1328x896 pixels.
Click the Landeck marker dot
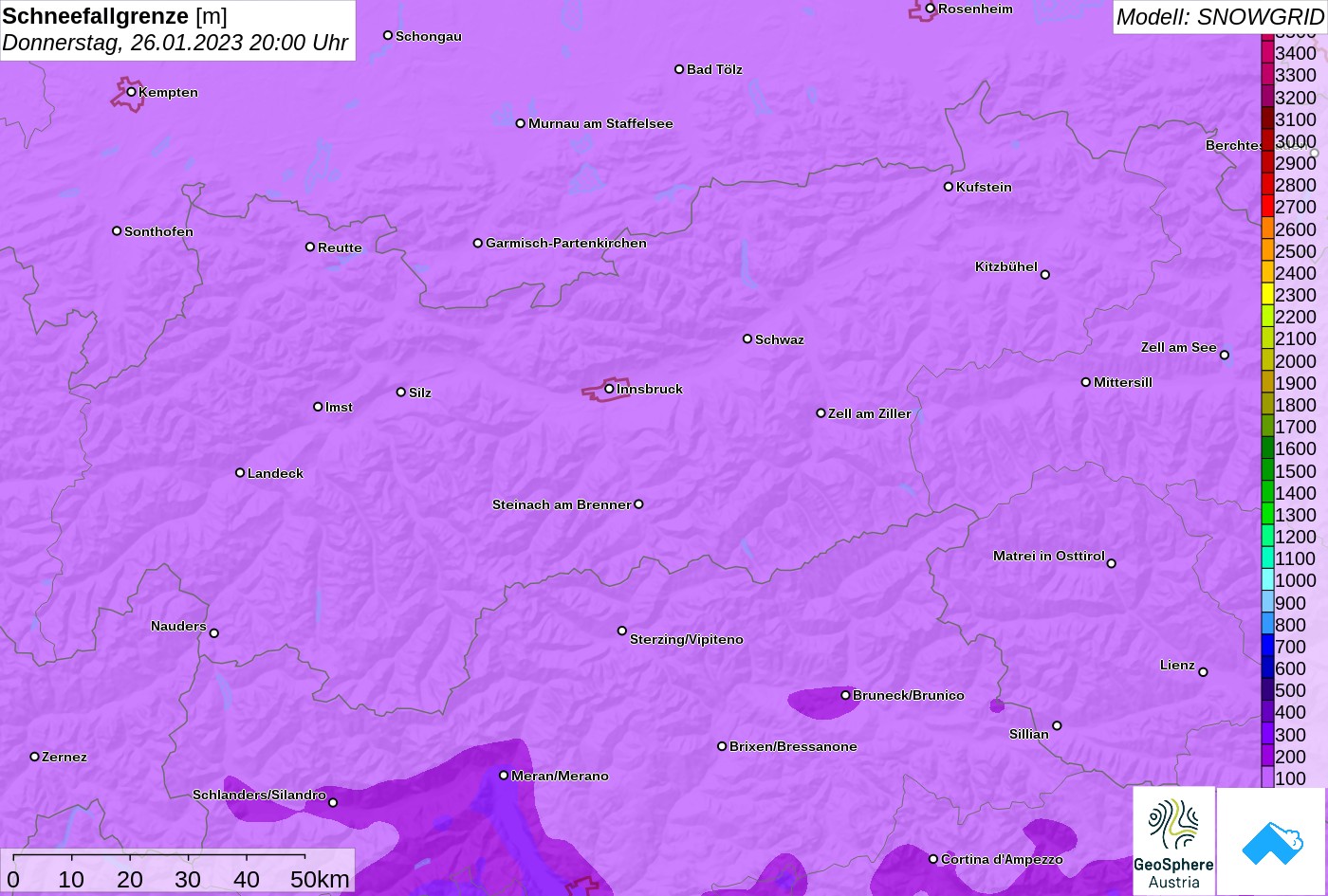coord(240,473)
